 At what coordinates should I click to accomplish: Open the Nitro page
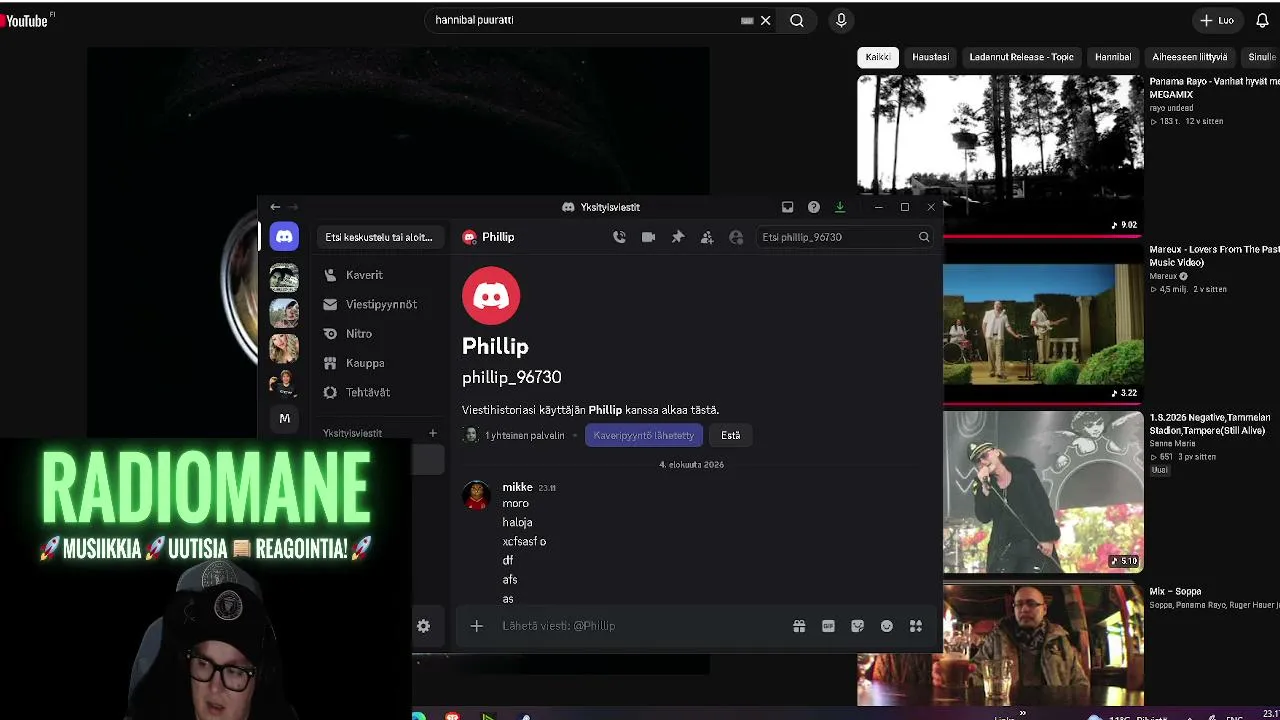pyautogui.click(x=380, y=334)
